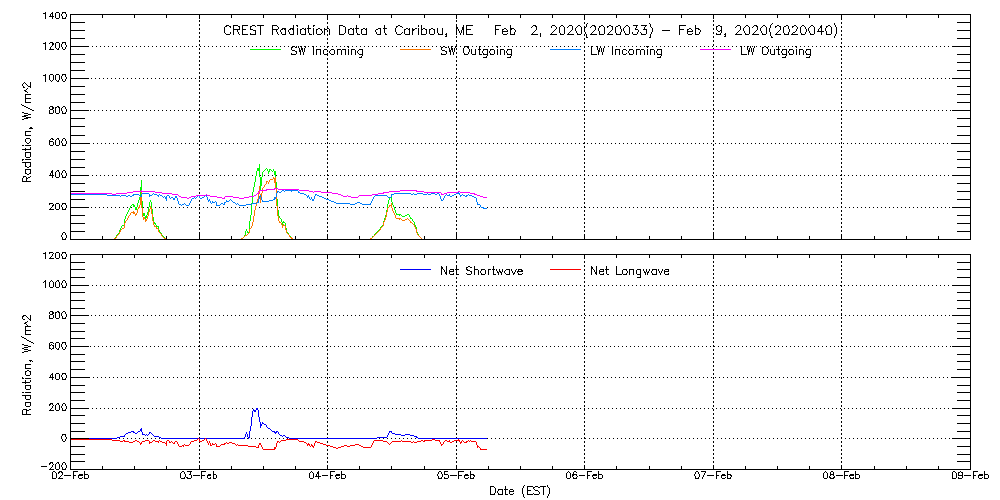Screen dimensions: 1000x500
Task: Click the 1400 y-axis label in upper plot
Action: [x=54, y=17]
